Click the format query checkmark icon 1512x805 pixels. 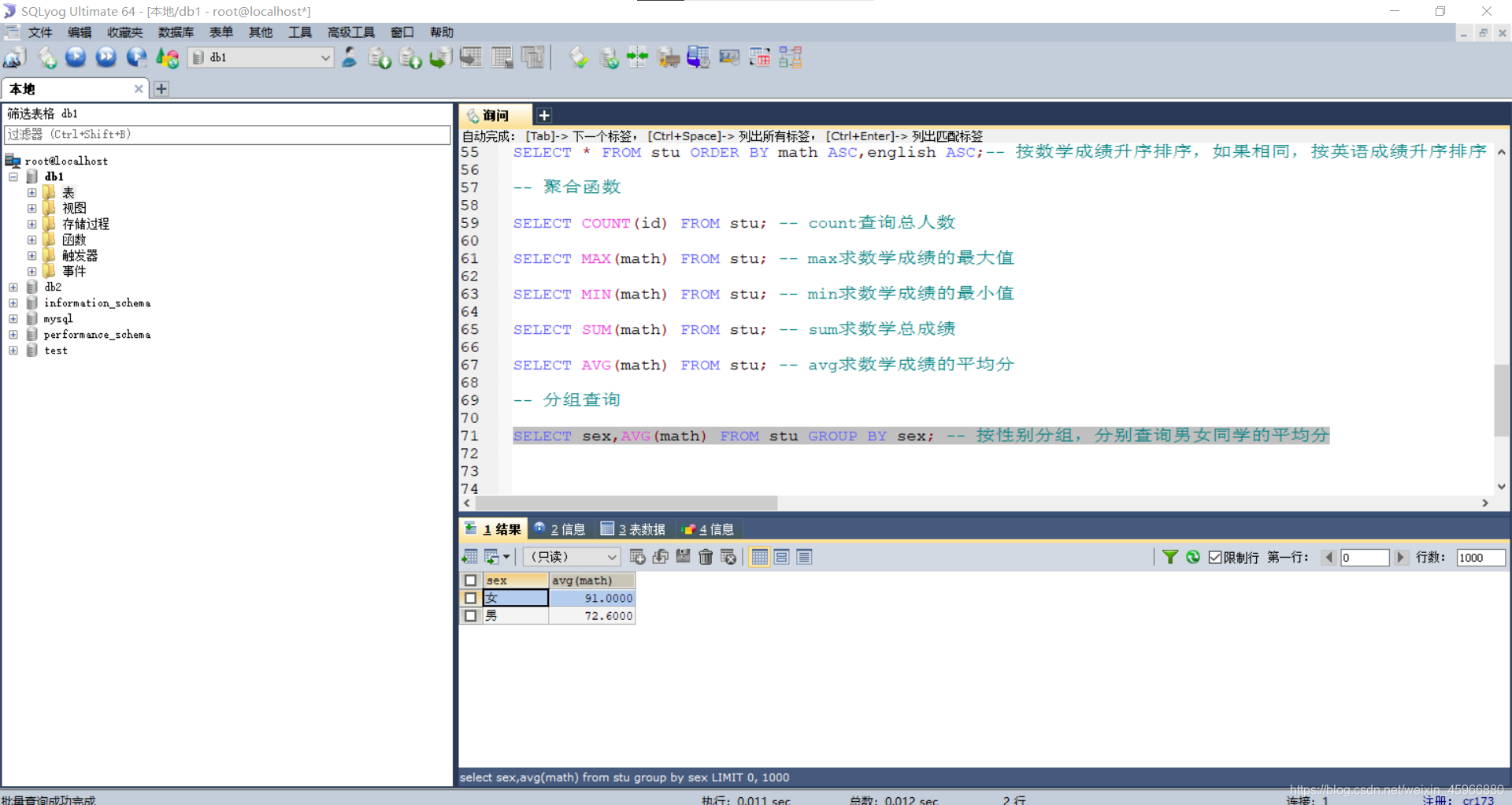(579, 57)
